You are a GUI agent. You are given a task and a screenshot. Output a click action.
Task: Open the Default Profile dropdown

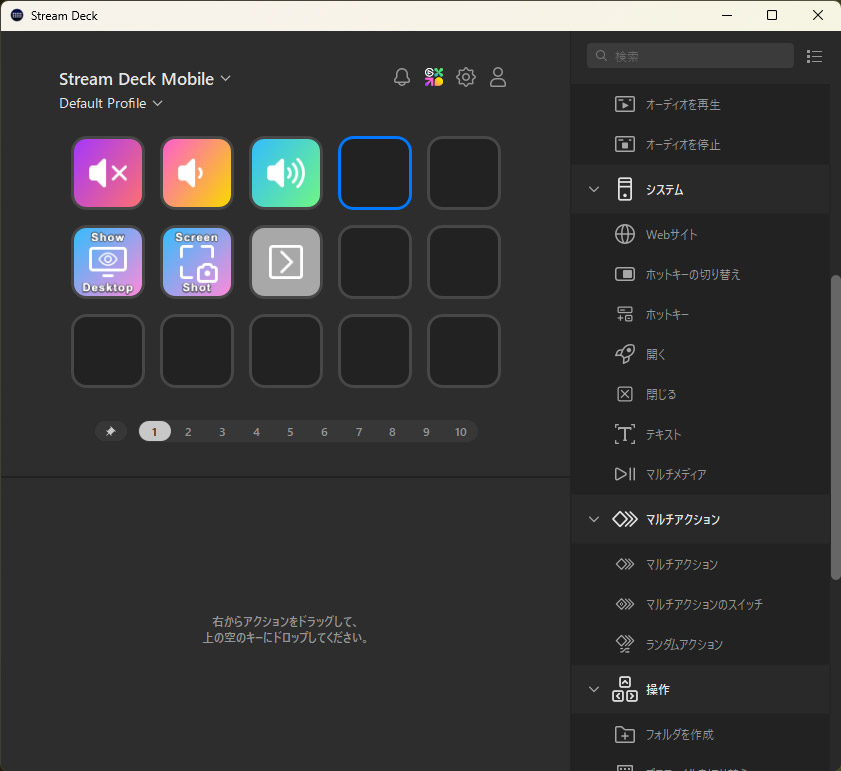110,103
